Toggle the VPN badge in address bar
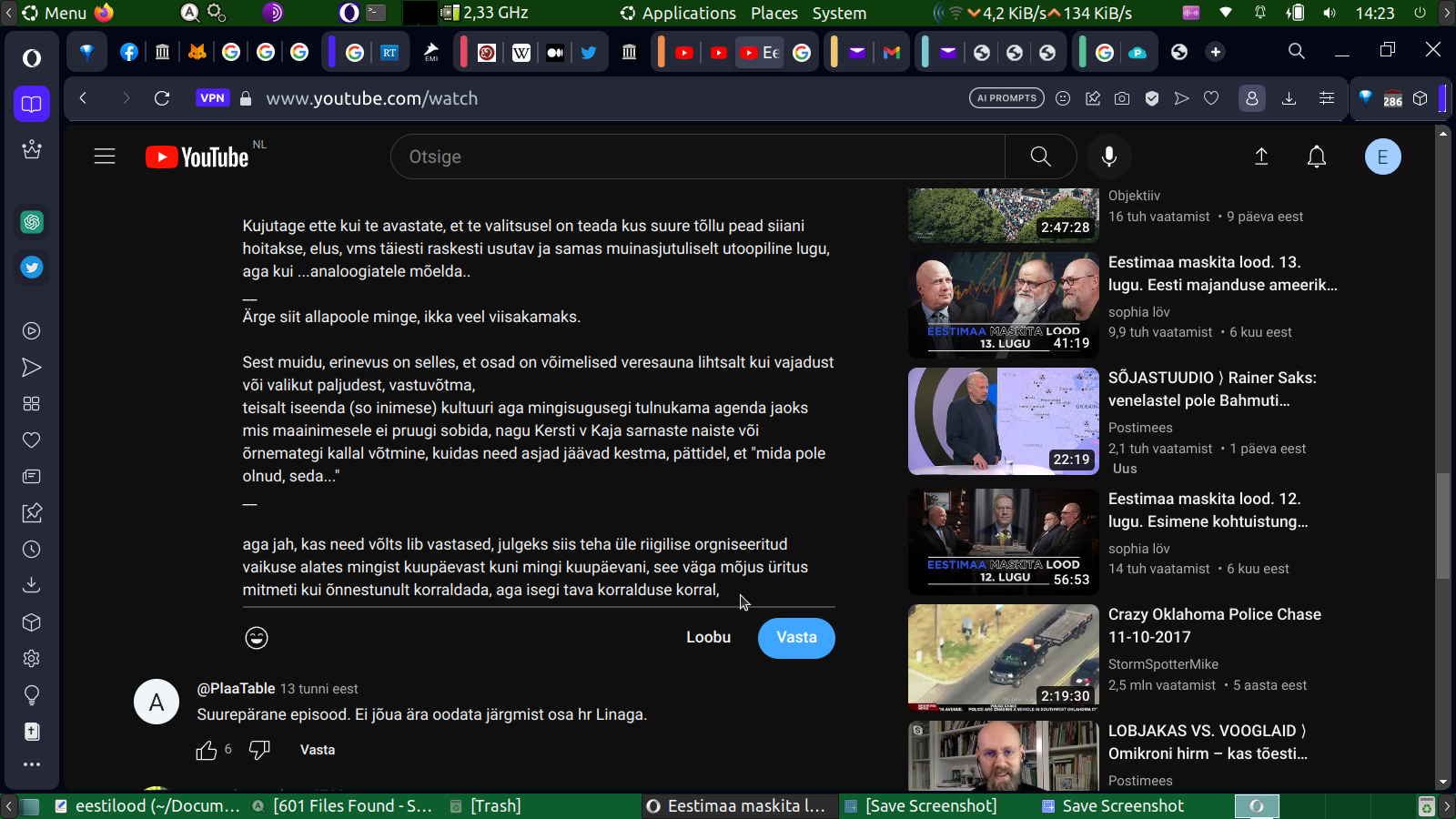 pos(212,98)
